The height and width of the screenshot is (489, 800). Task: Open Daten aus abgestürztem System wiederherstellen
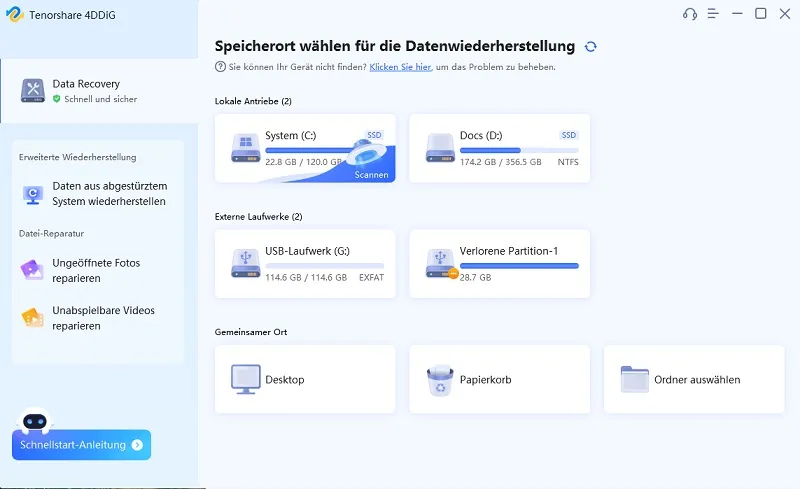coord(98,193)
